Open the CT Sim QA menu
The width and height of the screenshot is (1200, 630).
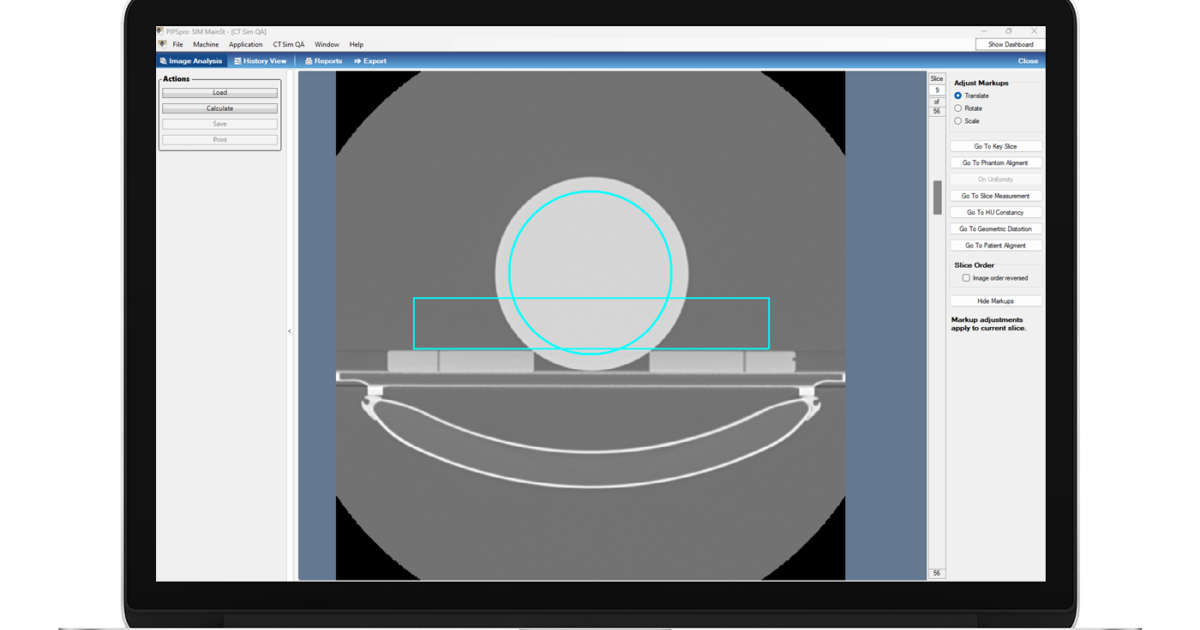point(288,44)
